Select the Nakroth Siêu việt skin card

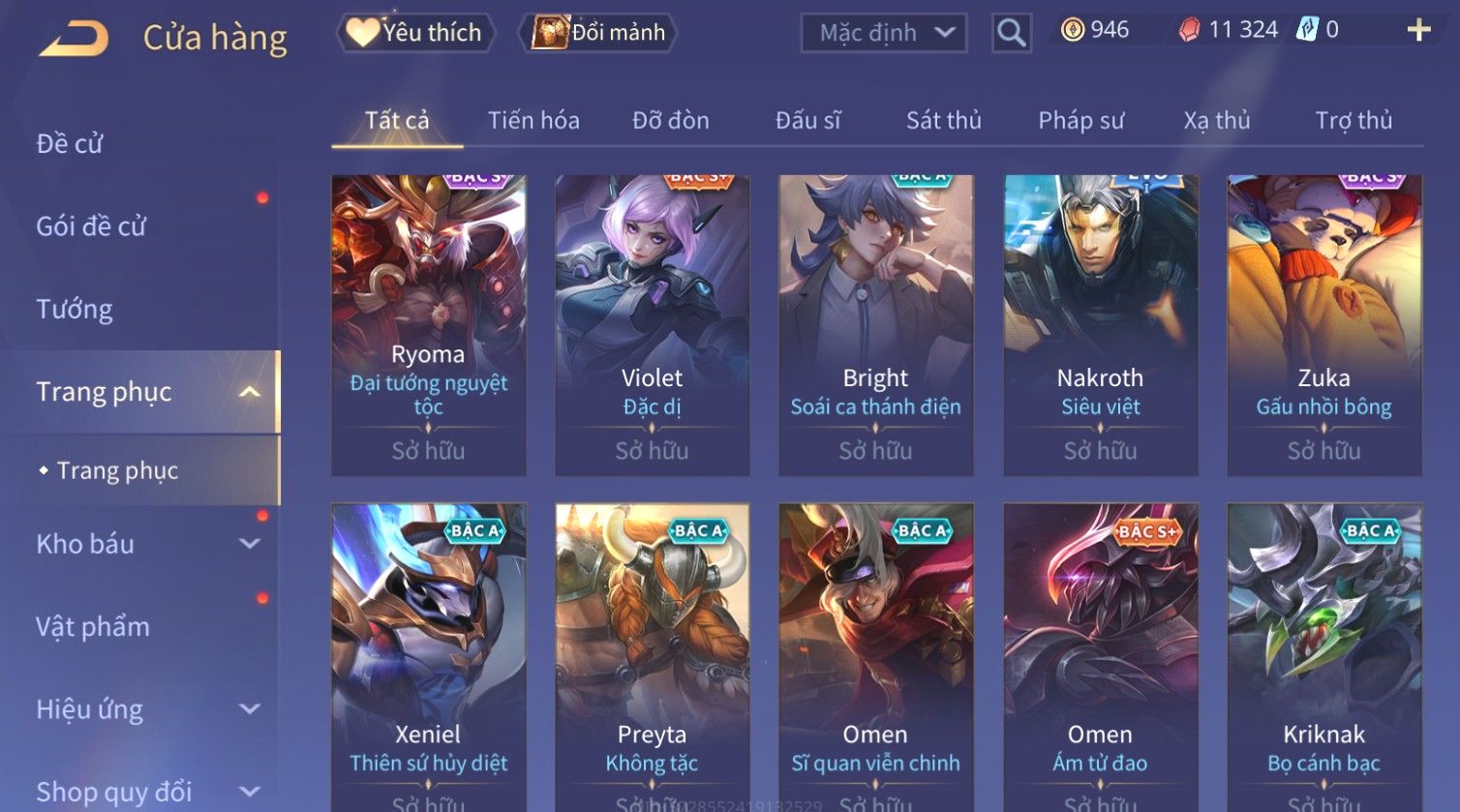pyautogui.click(x=1101, y=325)
